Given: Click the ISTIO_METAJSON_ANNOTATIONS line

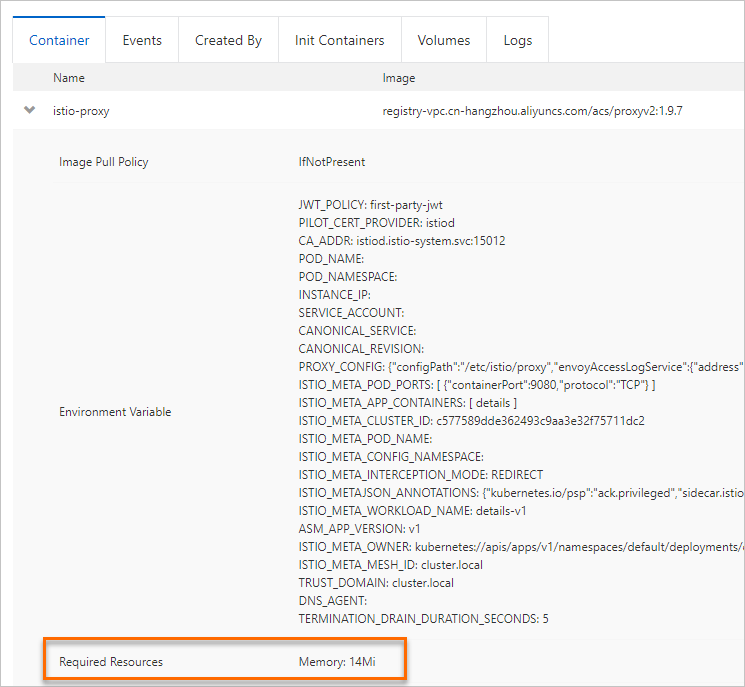Looking at the screenshot, I should [x=521, y=493].
